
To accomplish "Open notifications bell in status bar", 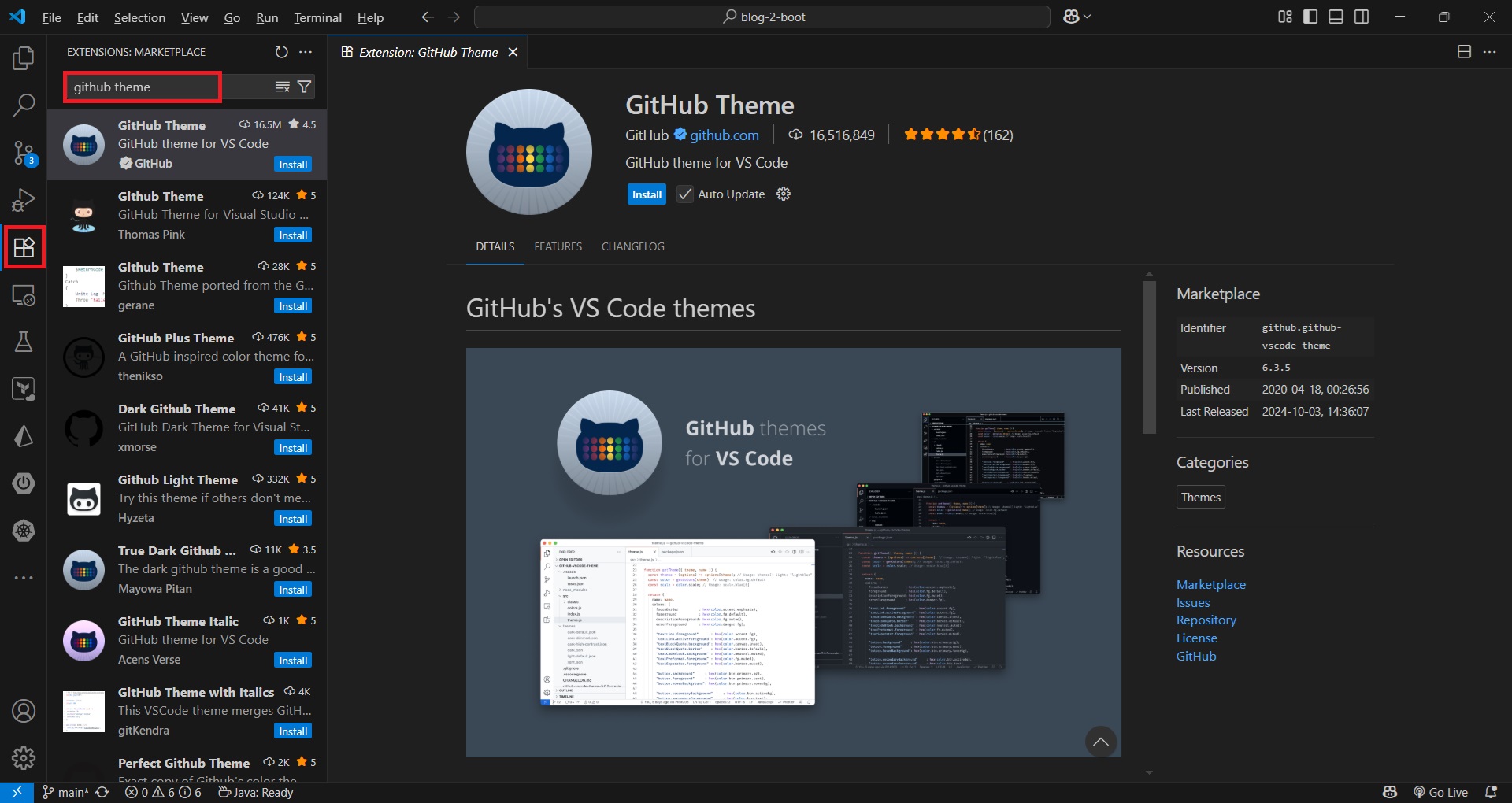I will 1491,792.
